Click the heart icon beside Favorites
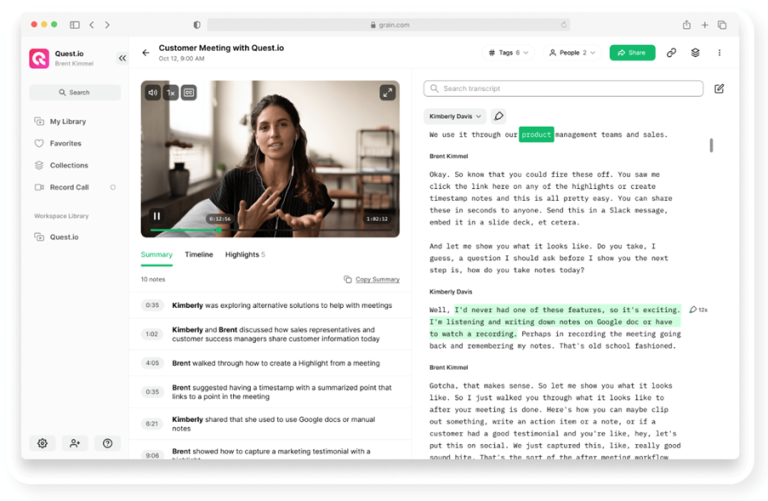The height and width of the screenshot is (501, 768). 39,143
